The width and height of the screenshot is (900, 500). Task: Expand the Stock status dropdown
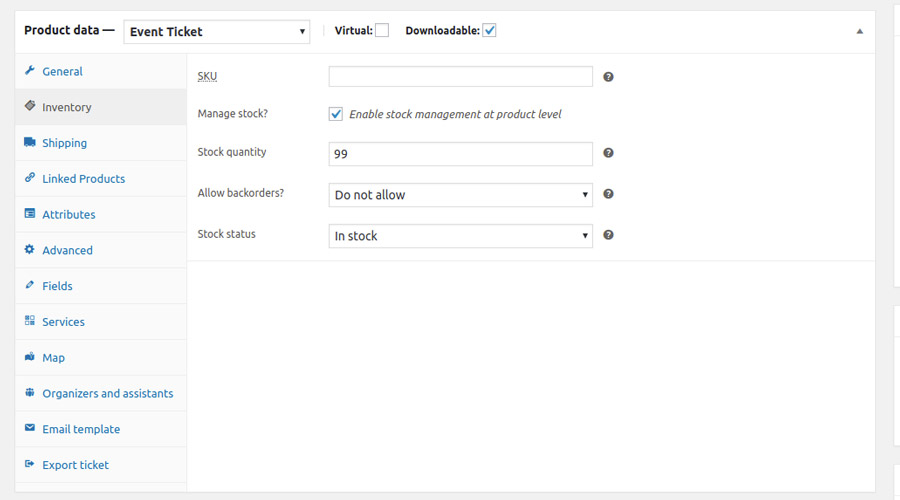pyautogui.click(x=460, y=236)
